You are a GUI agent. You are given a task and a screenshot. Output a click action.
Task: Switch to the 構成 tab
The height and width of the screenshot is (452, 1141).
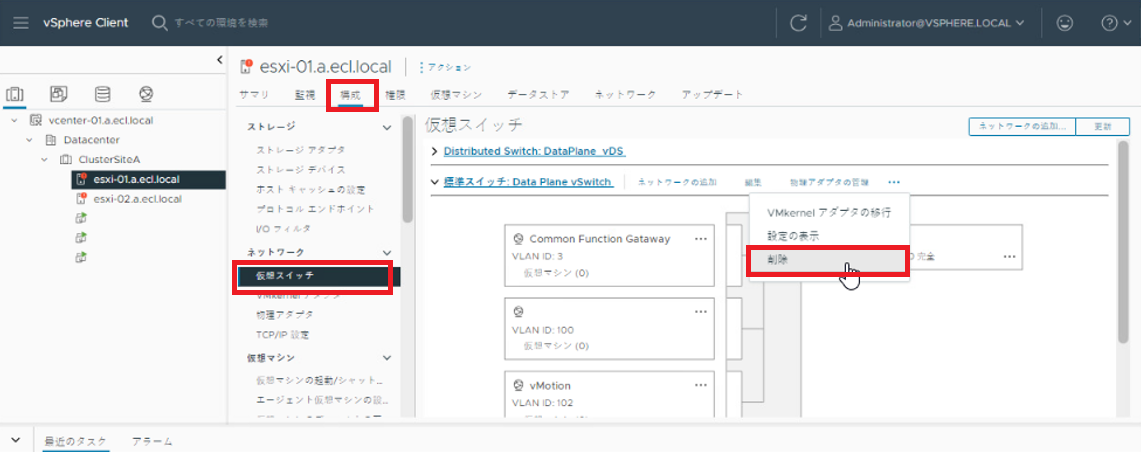351,95
